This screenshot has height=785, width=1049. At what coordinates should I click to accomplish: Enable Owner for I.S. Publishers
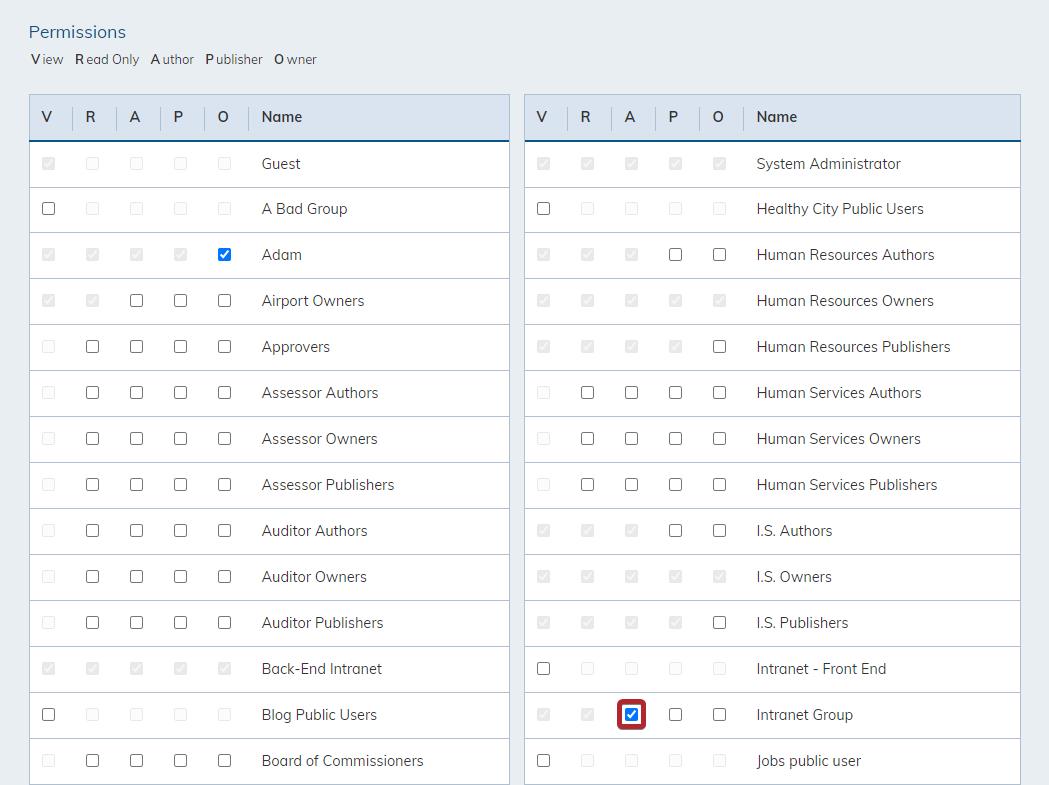pos(719,623)
